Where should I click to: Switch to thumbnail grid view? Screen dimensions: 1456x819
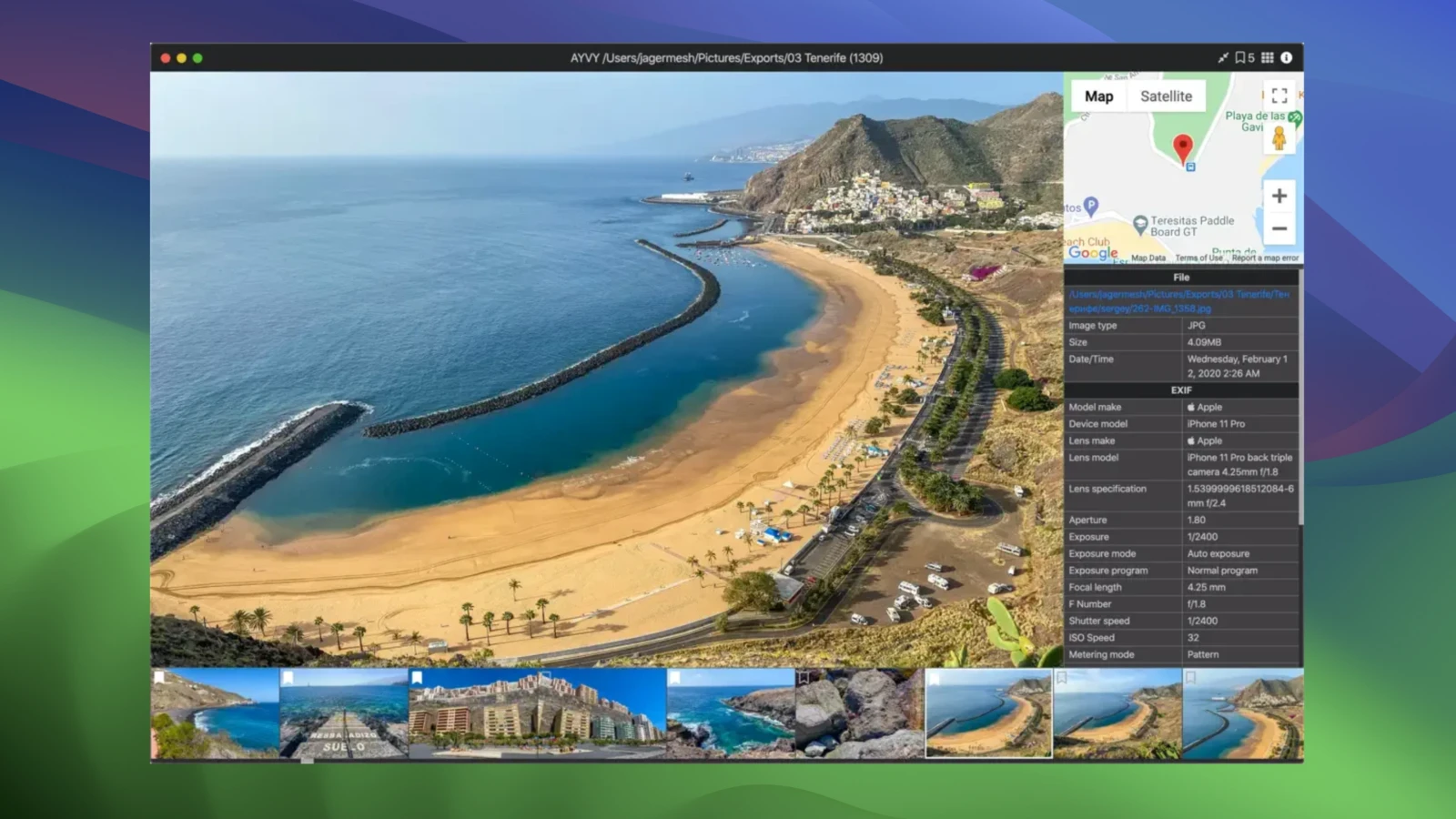(1267, 57)
